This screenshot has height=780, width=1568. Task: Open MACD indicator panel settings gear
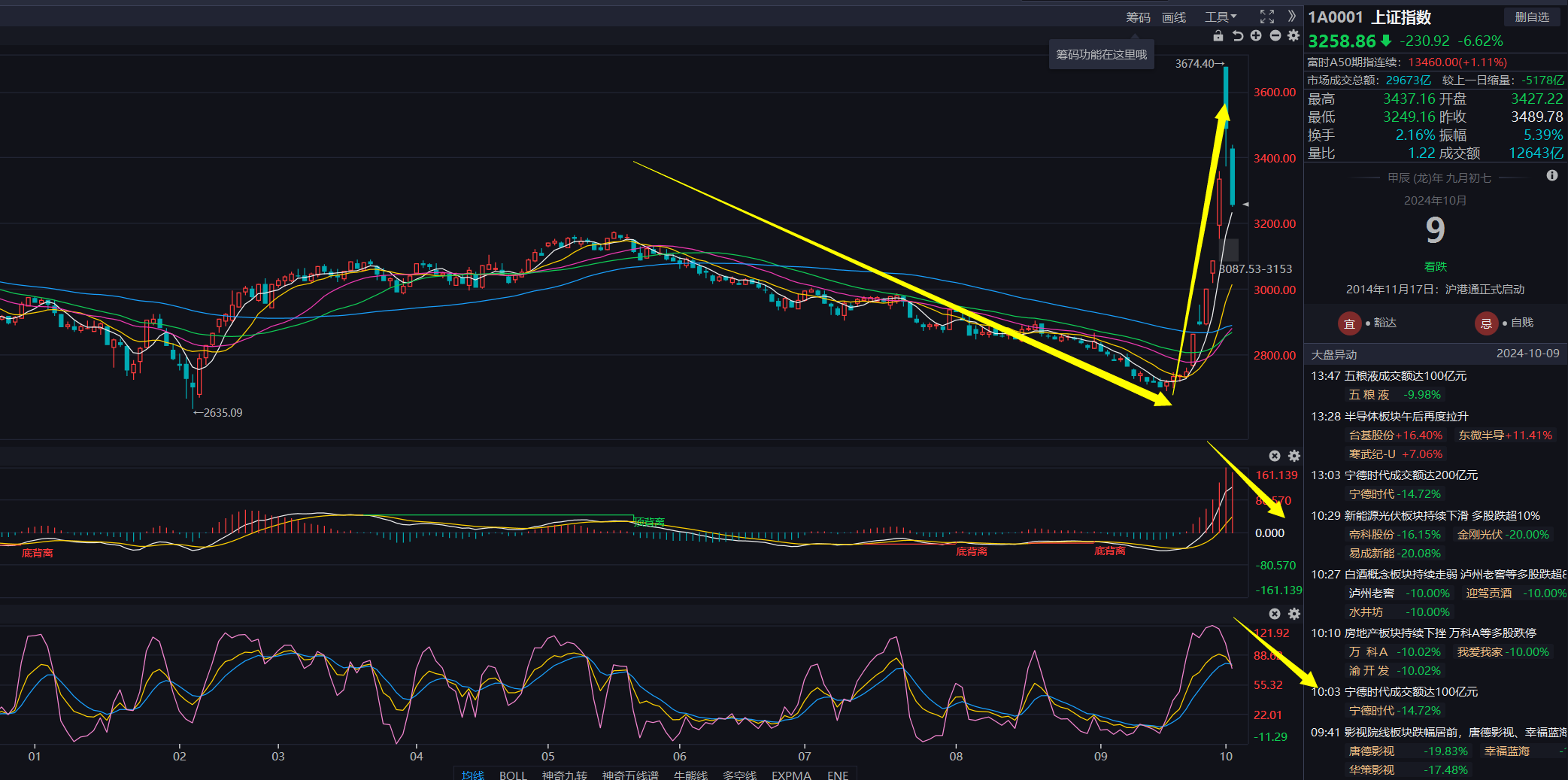(x=1294, y=456)
